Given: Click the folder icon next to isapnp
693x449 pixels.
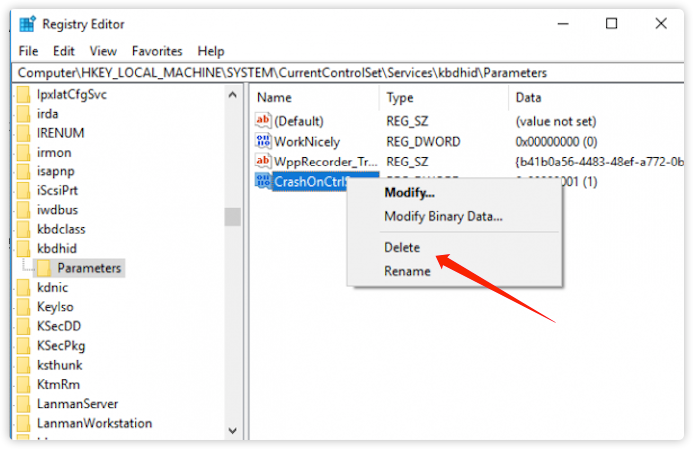Looking at the screenshot, I should tap(23, 171).
